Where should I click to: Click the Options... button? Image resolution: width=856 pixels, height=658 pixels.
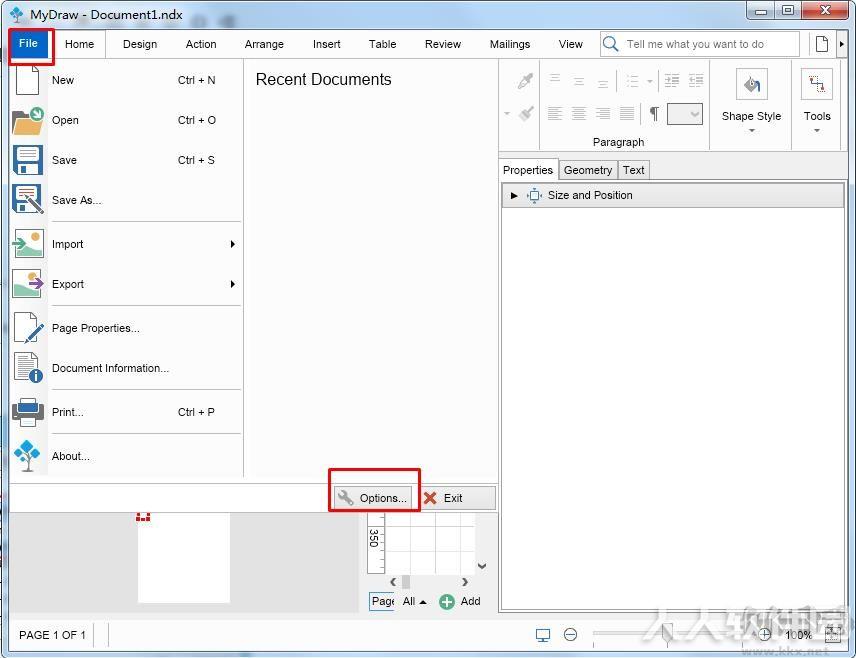point(374,498)
